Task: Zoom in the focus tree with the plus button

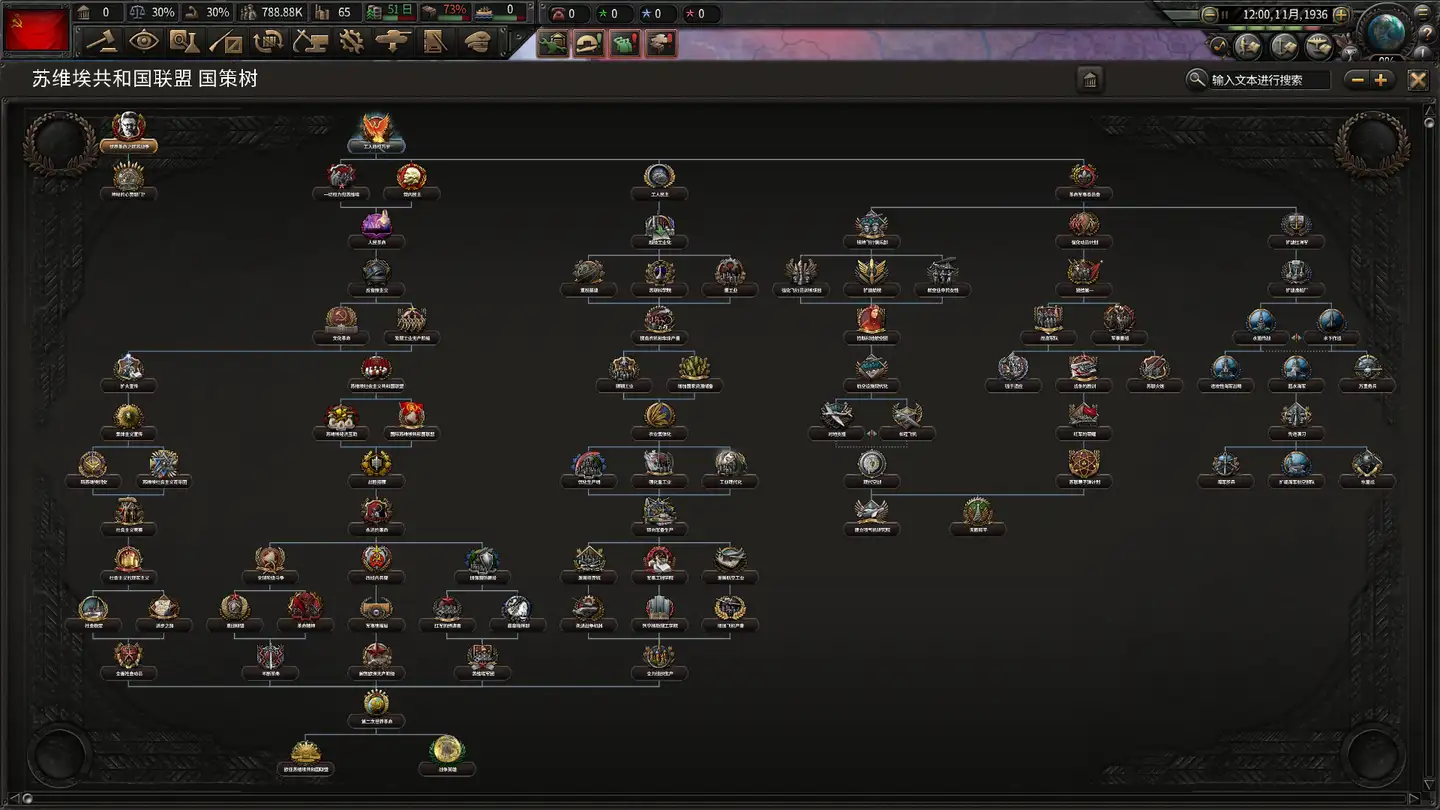Action: click(1382, 80)
